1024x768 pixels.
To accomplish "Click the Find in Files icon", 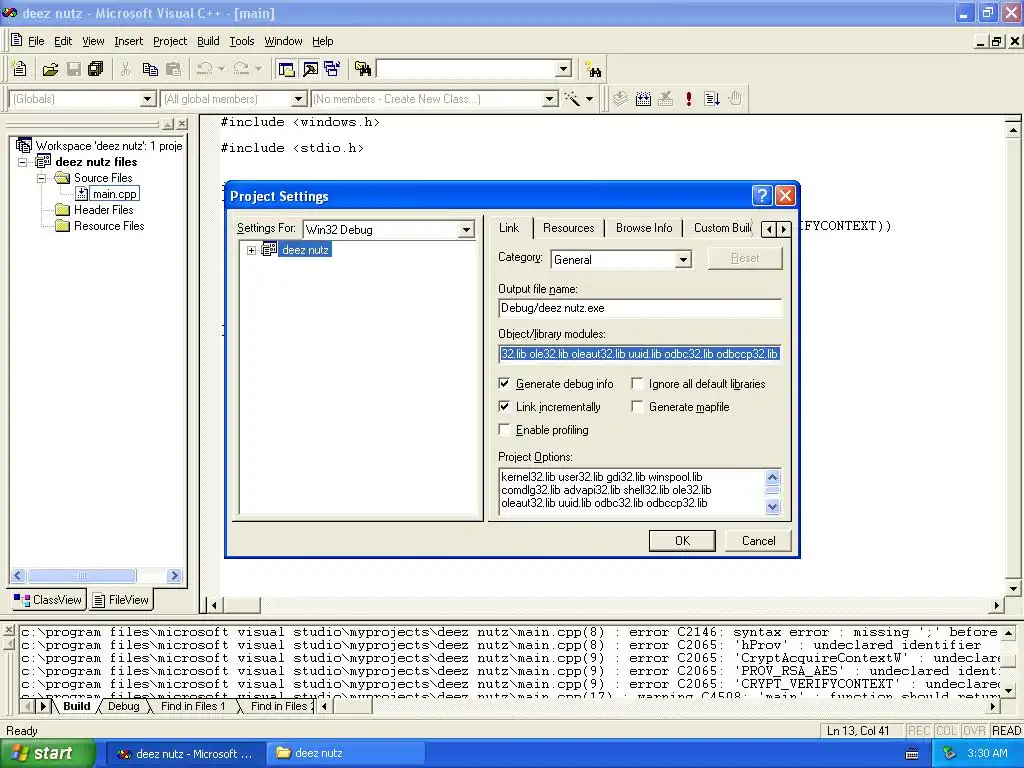I will [362, 69].
